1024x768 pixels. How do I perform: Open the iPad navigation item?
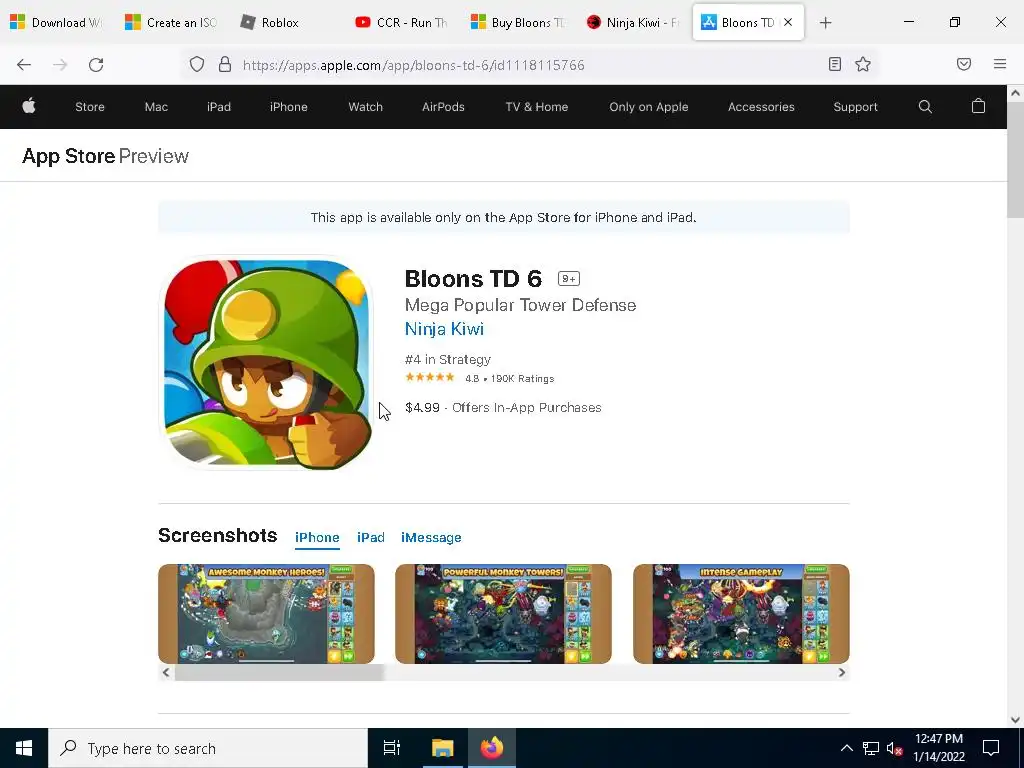pyautogui.click(x=219, y=106)
